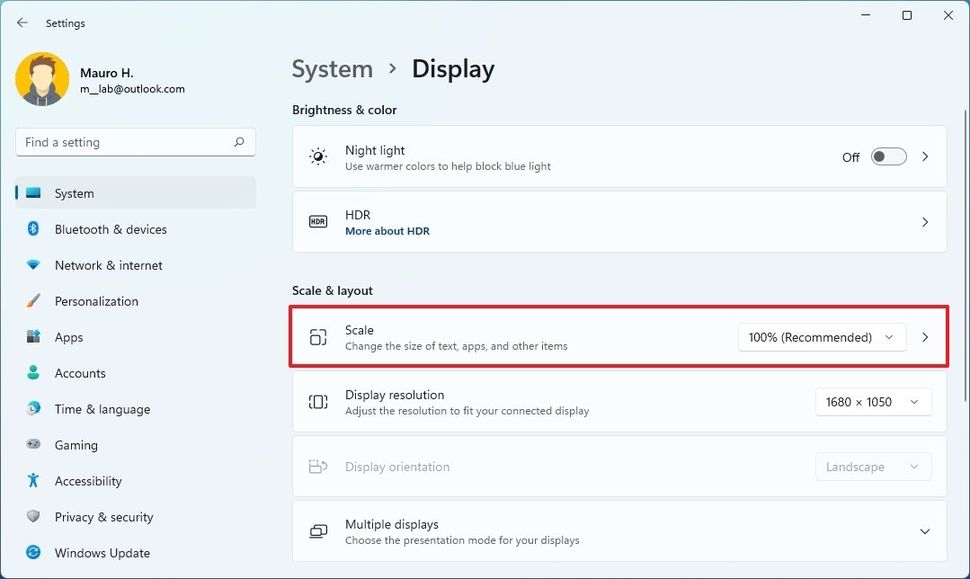The image size is (970, 579).
Task: Open the 100% (Recommended) scale dropdown
Action: coord(822,337)
